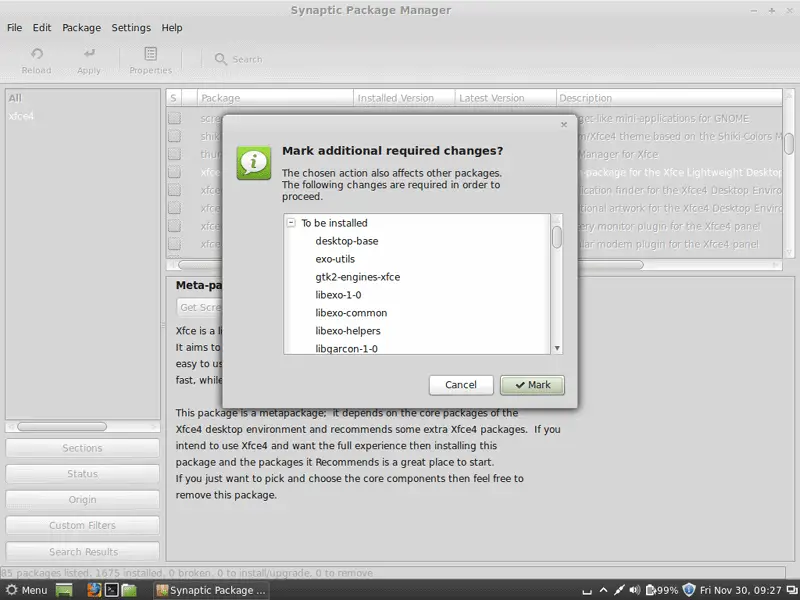This screenshot has width=800, height=600.
Task: Toggle checkbox of cellular modem plugin row
Action: tap(174, 243)
